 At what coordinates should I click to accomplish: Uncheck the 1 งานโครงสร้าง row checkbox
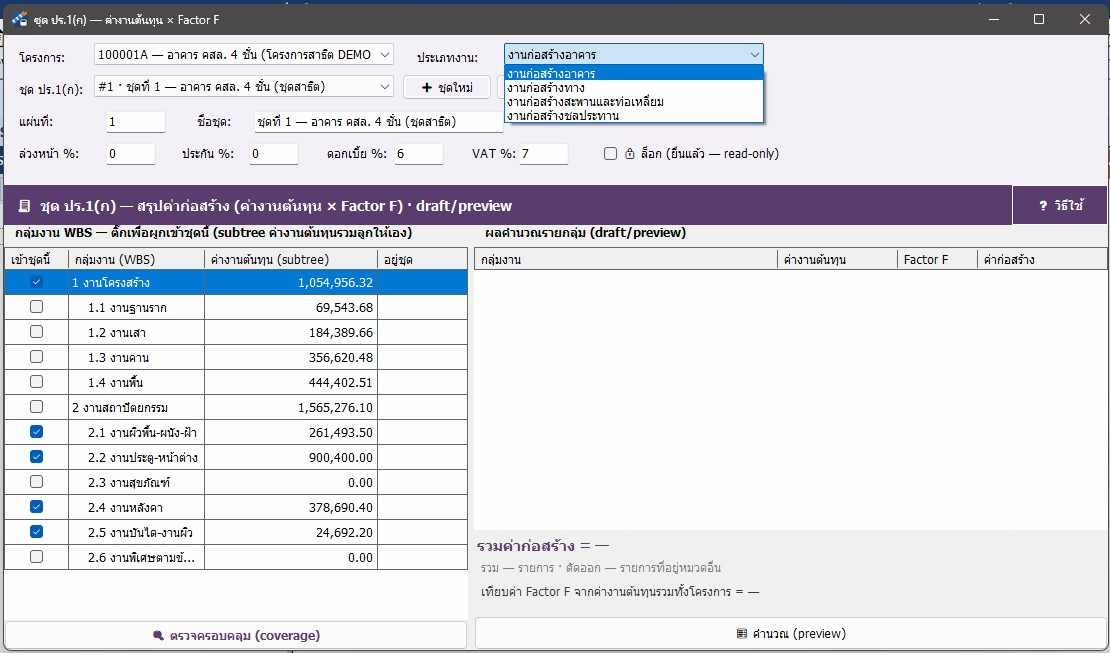[x=37, y=282]
